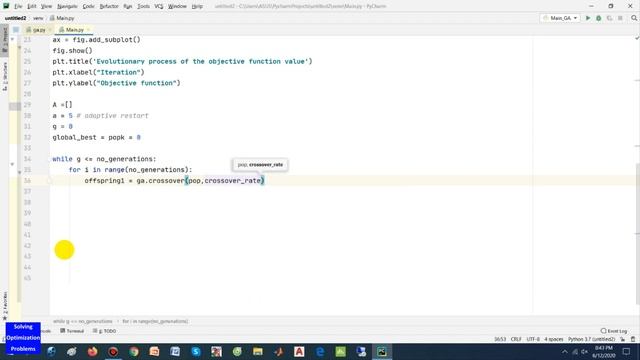
Task: Show hidden tray icons with the chevron
Action: 564,351
